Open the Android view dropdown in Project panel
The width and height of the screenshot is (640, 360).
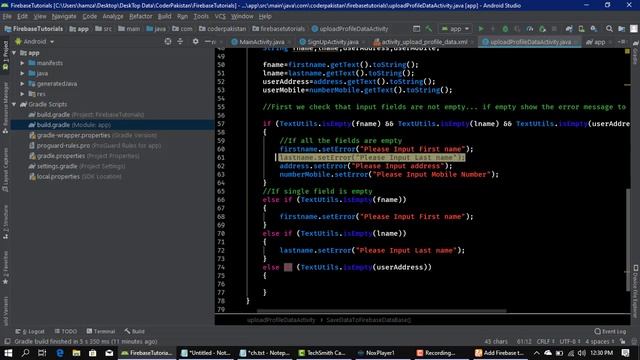pyautogui.click(x=35, y=41)
